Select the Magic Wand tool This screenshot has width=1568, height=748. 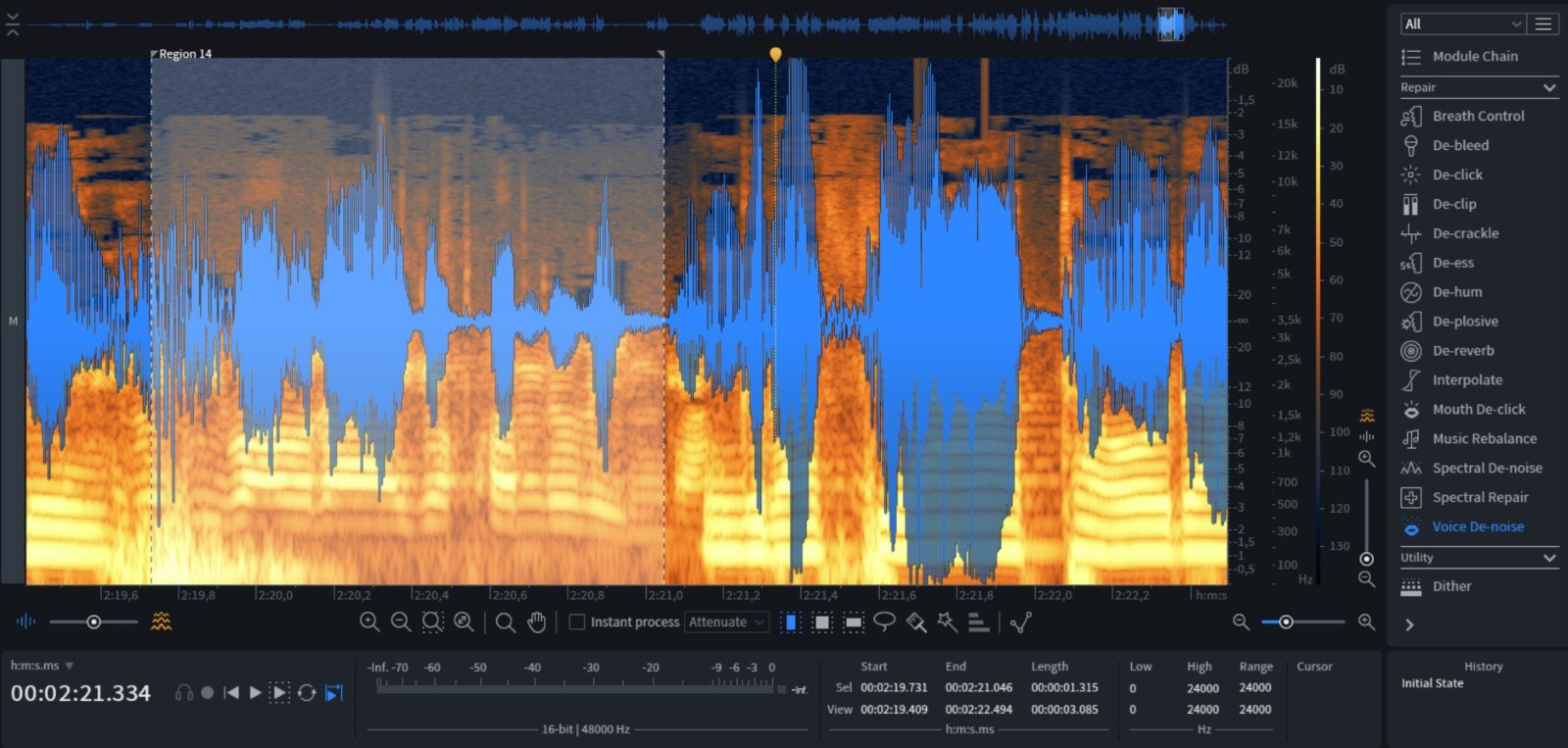tap(947, 622)
